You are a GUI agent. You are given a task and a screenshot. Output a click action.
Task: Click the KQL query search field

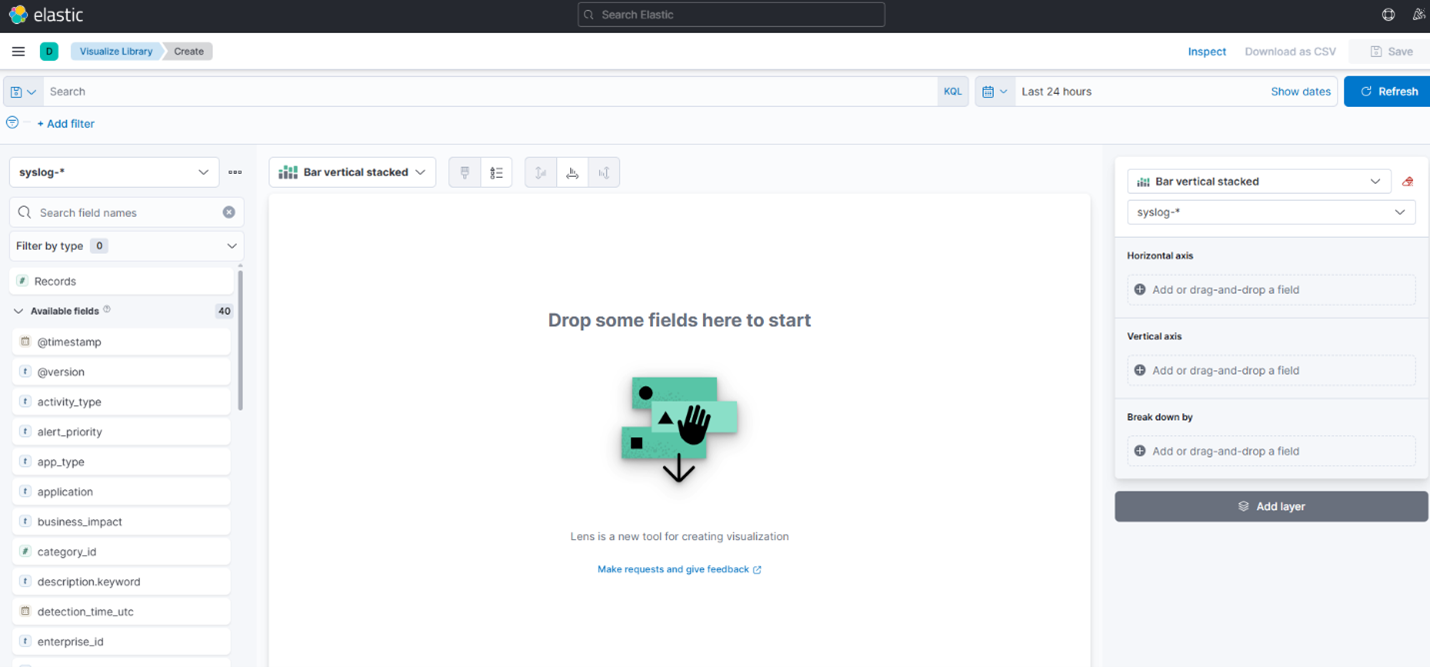pyautogui.click(x=490, y=91)
